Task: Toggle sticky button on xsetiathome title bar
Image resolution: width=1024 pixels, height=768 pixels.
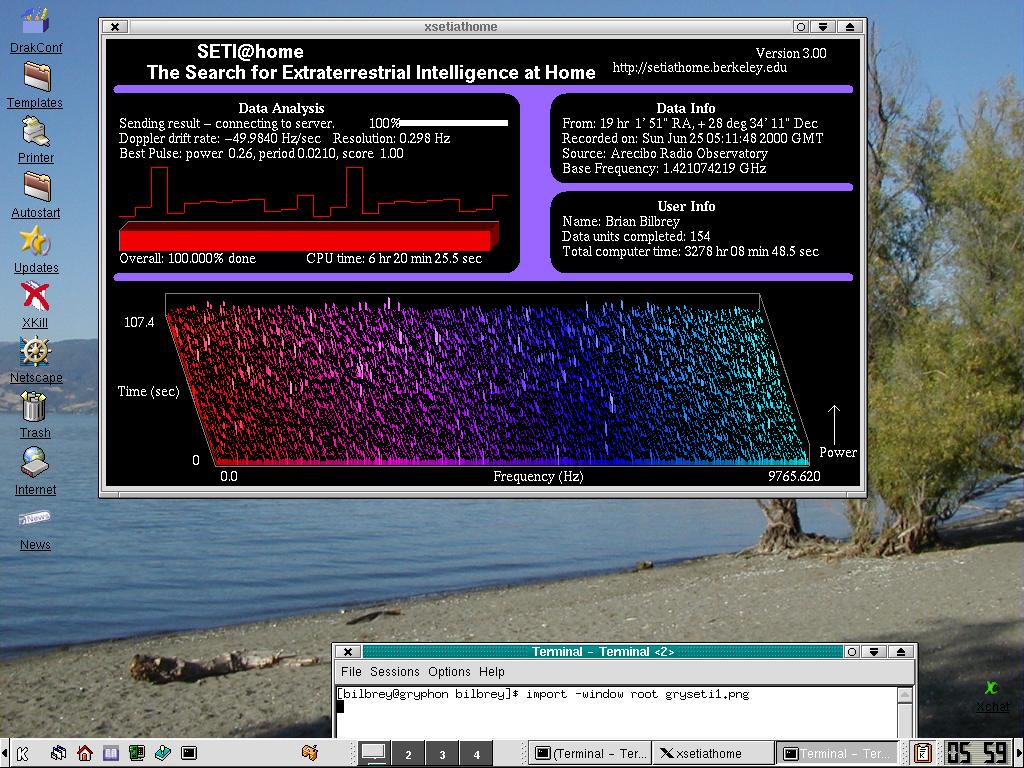Action: [x=801, y=27]
